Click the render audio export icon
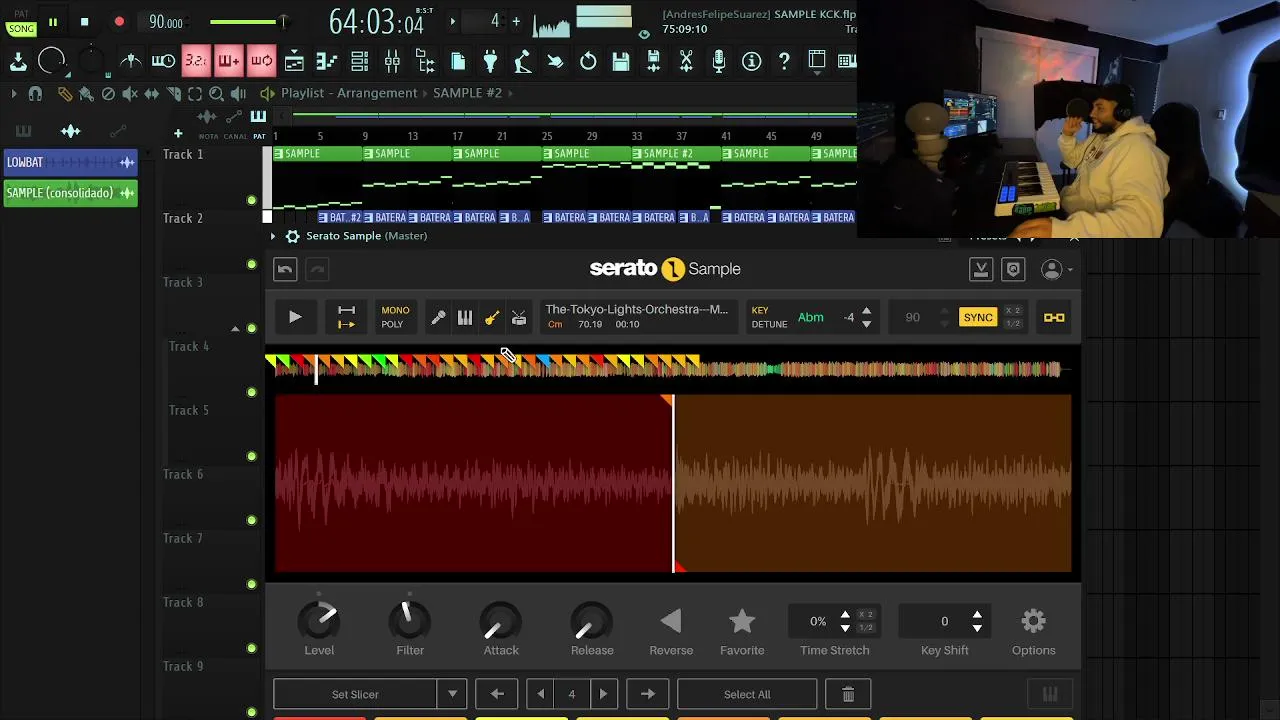The width and height of the screenshot is (1280, 720). point(653,61)
